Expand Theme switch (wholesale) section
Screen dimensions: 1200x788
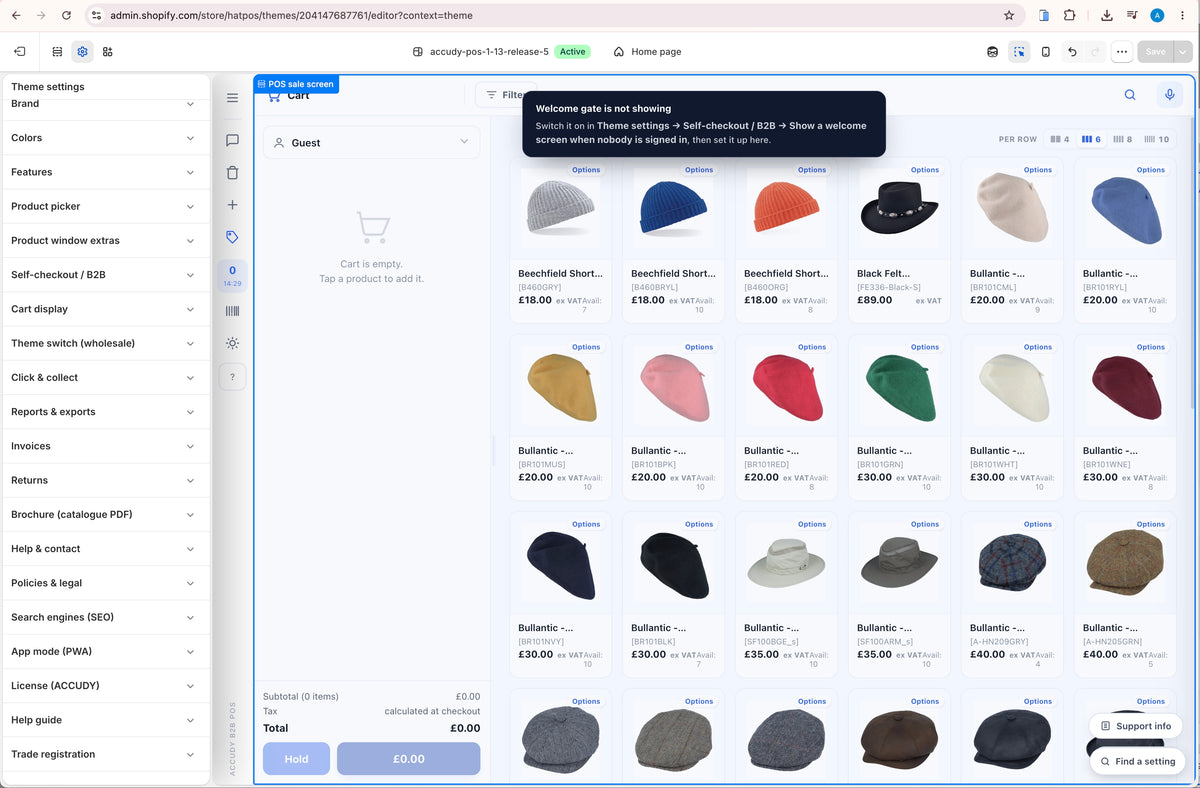point(105,343)
